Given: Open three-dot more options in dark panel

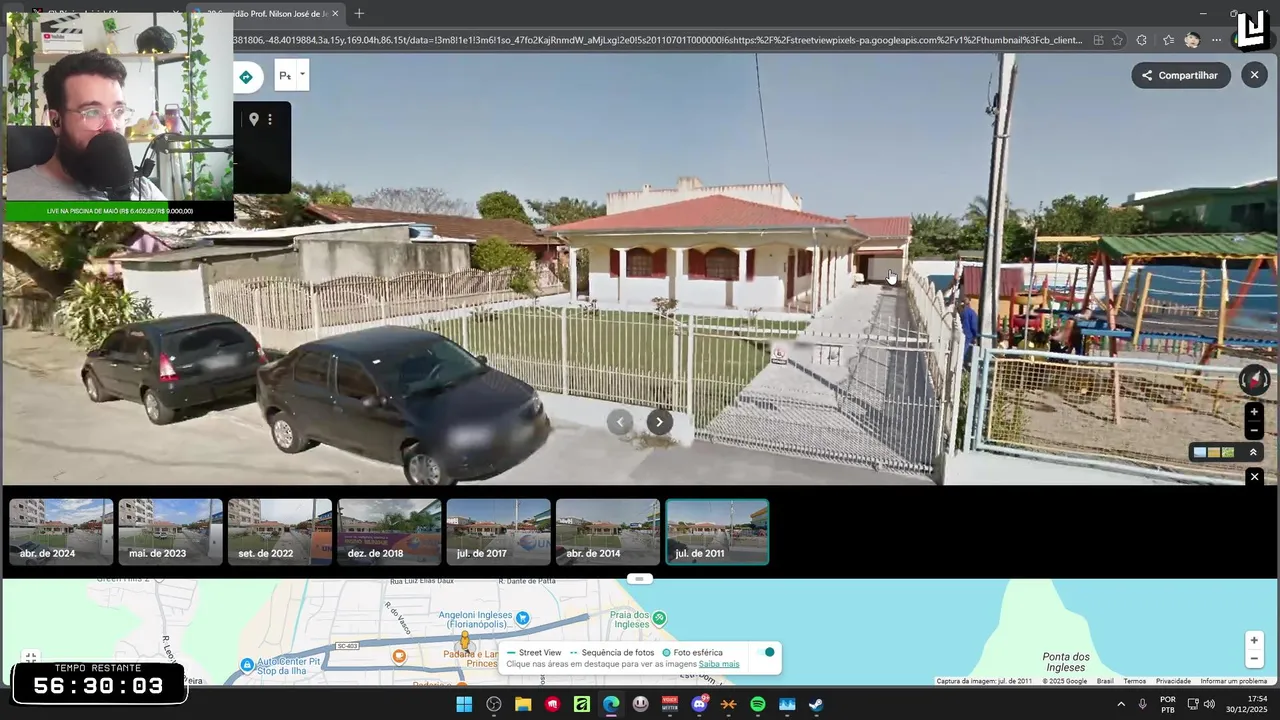Looking at the screenshot, I should (x=270, y=119).
